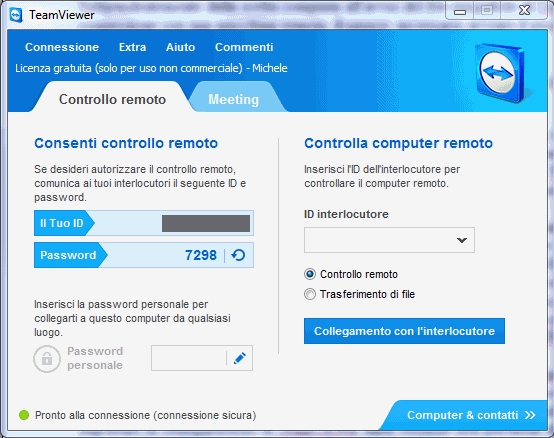Select the Trasferimento di file radio button

[310, 294]
